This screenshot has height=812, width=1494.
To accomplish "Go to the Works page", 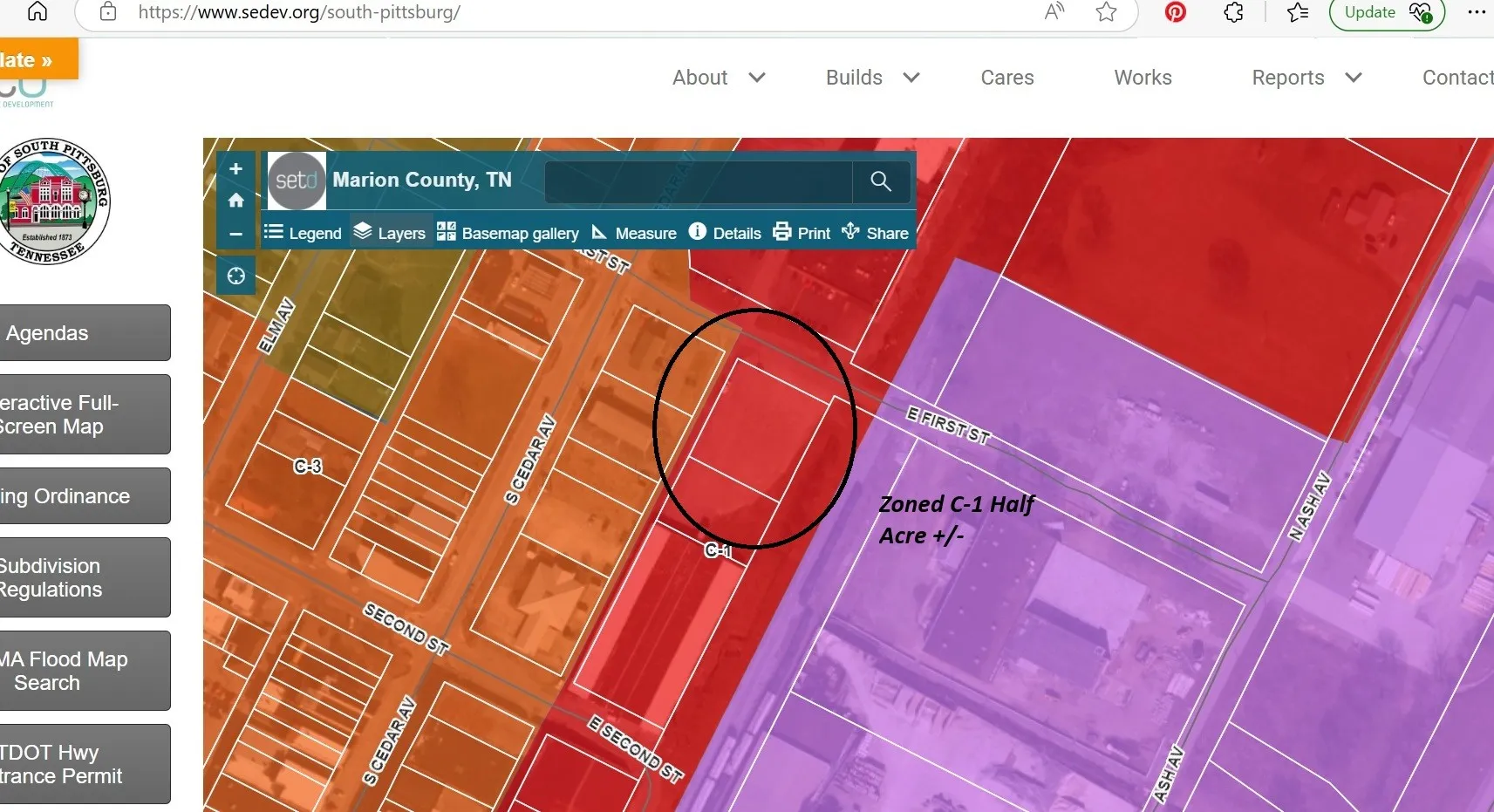I will [x=1143, y=78].
